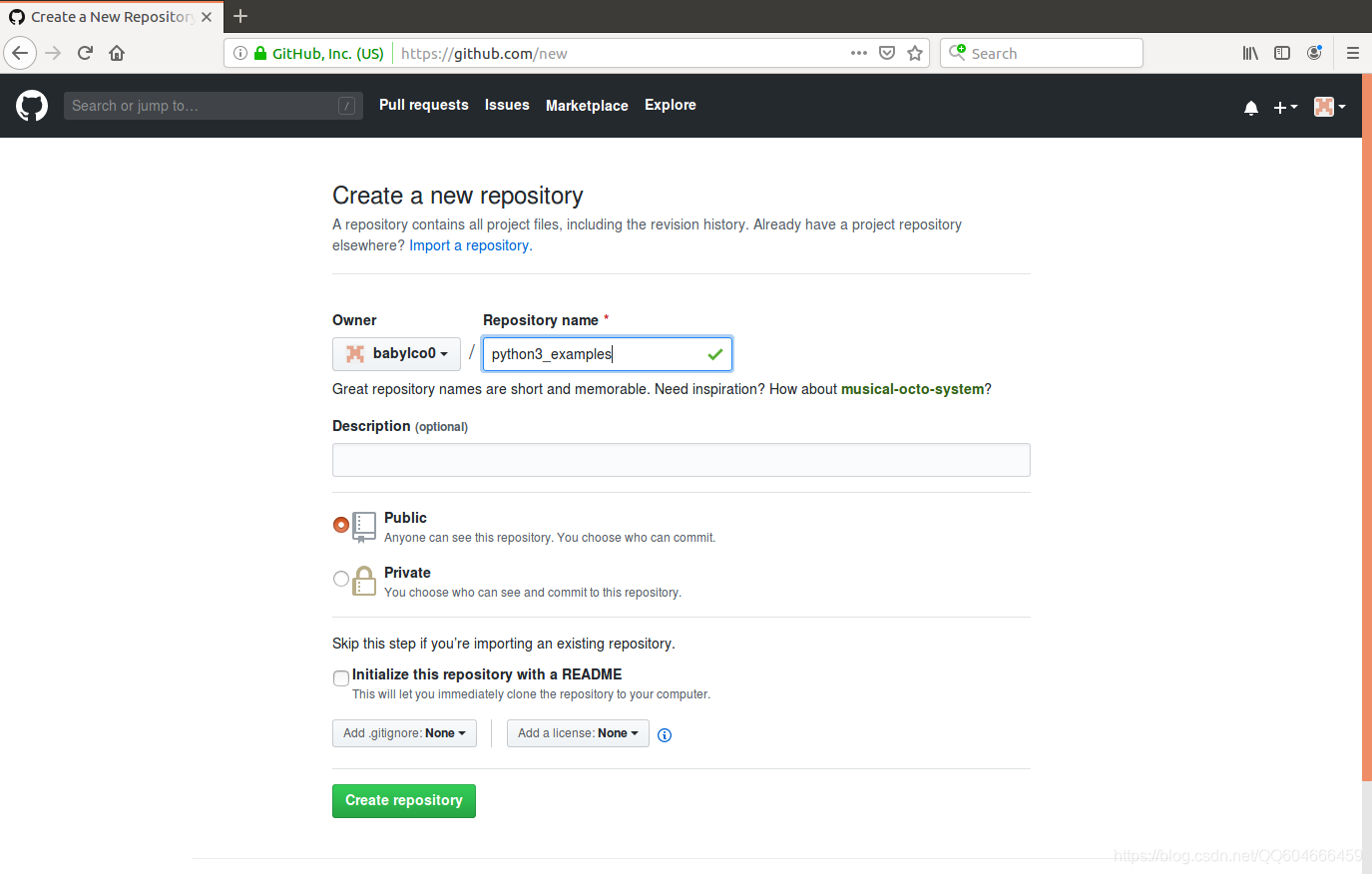The height and width of the screenshot is (874, 1372).
Task: Open Explore in the header
Action: click(x=671, y=105)
